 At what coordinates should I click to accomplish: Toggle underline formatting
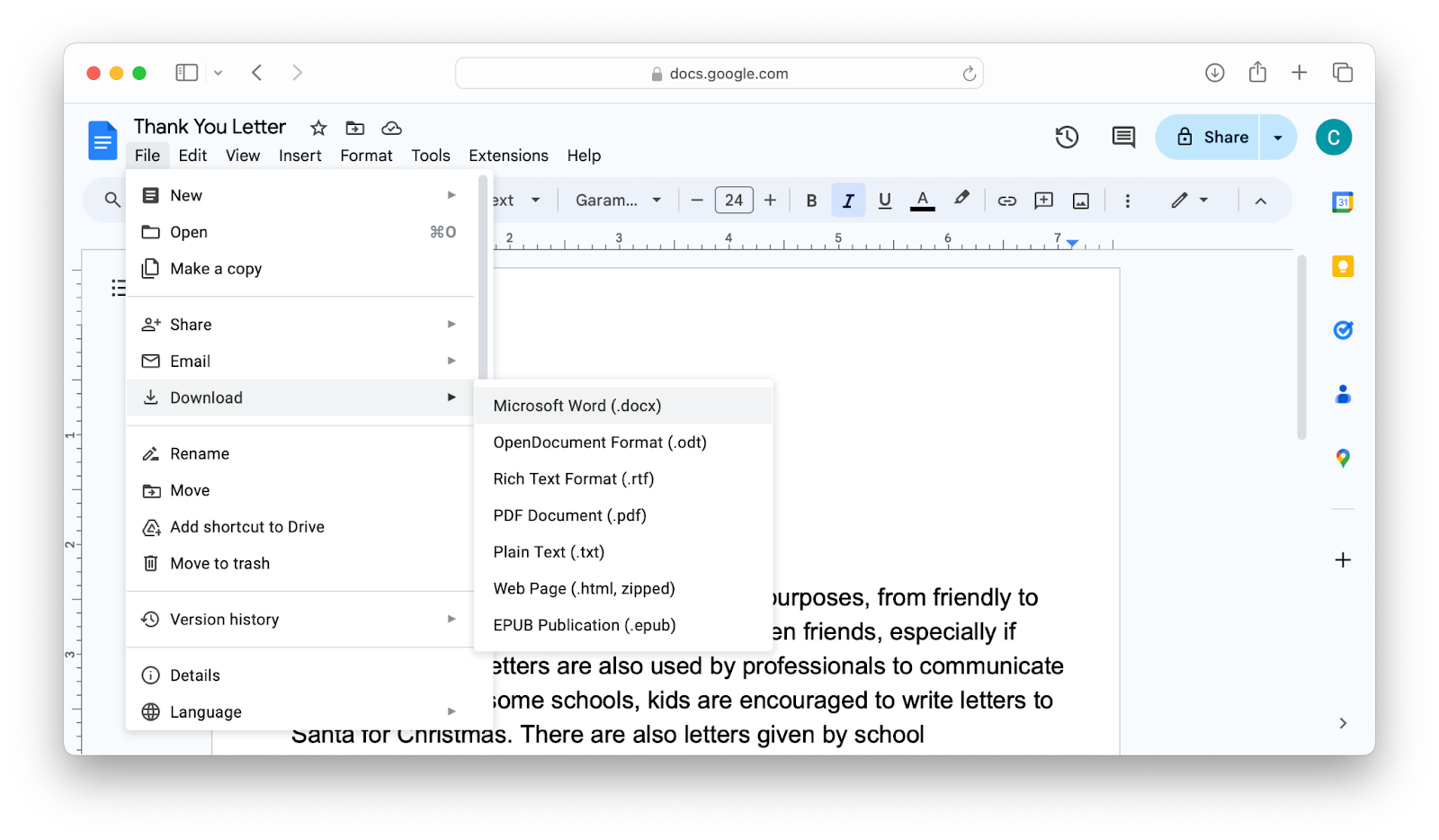coord(884,200)
